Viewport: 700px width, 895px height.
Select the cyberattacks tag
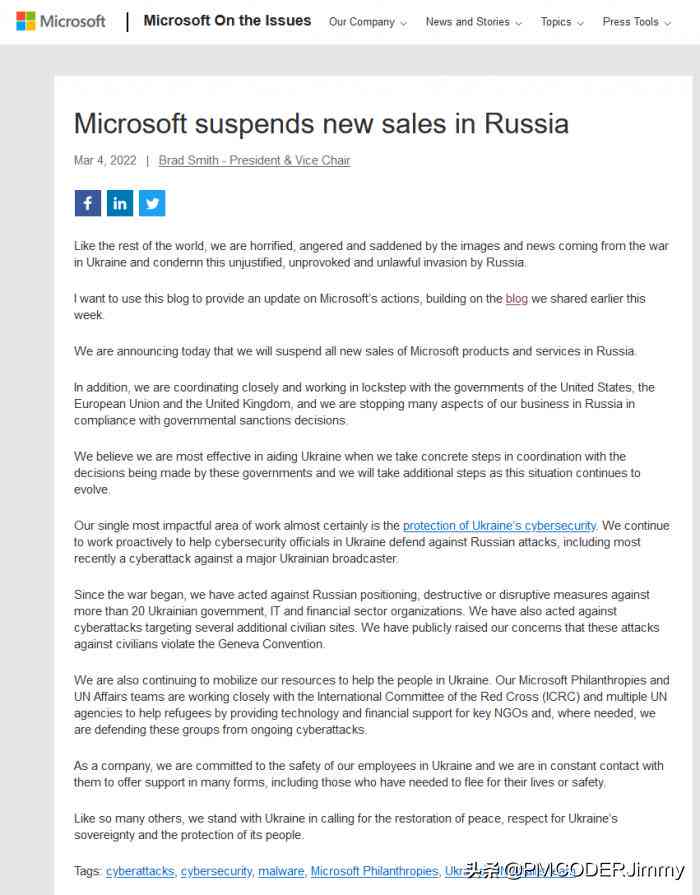pyautogui.click(x=140, y=871)
